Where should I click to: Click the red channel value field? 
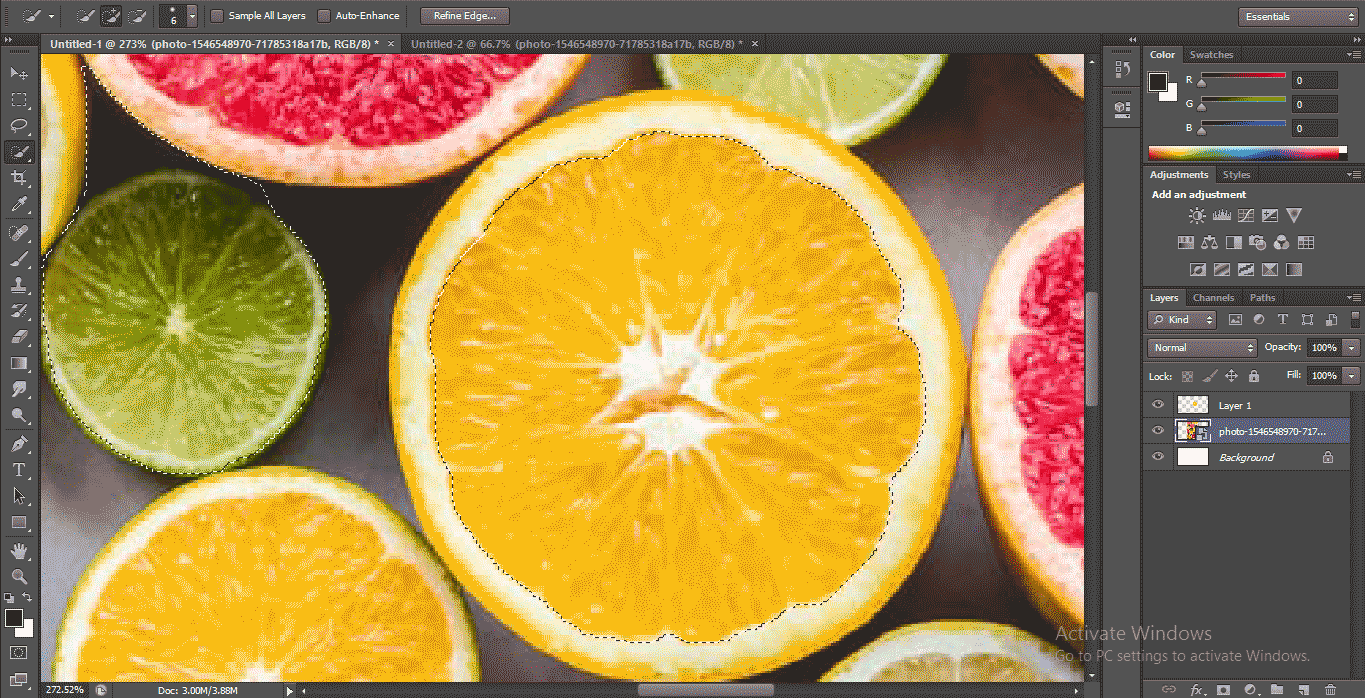pos(1314,80)
